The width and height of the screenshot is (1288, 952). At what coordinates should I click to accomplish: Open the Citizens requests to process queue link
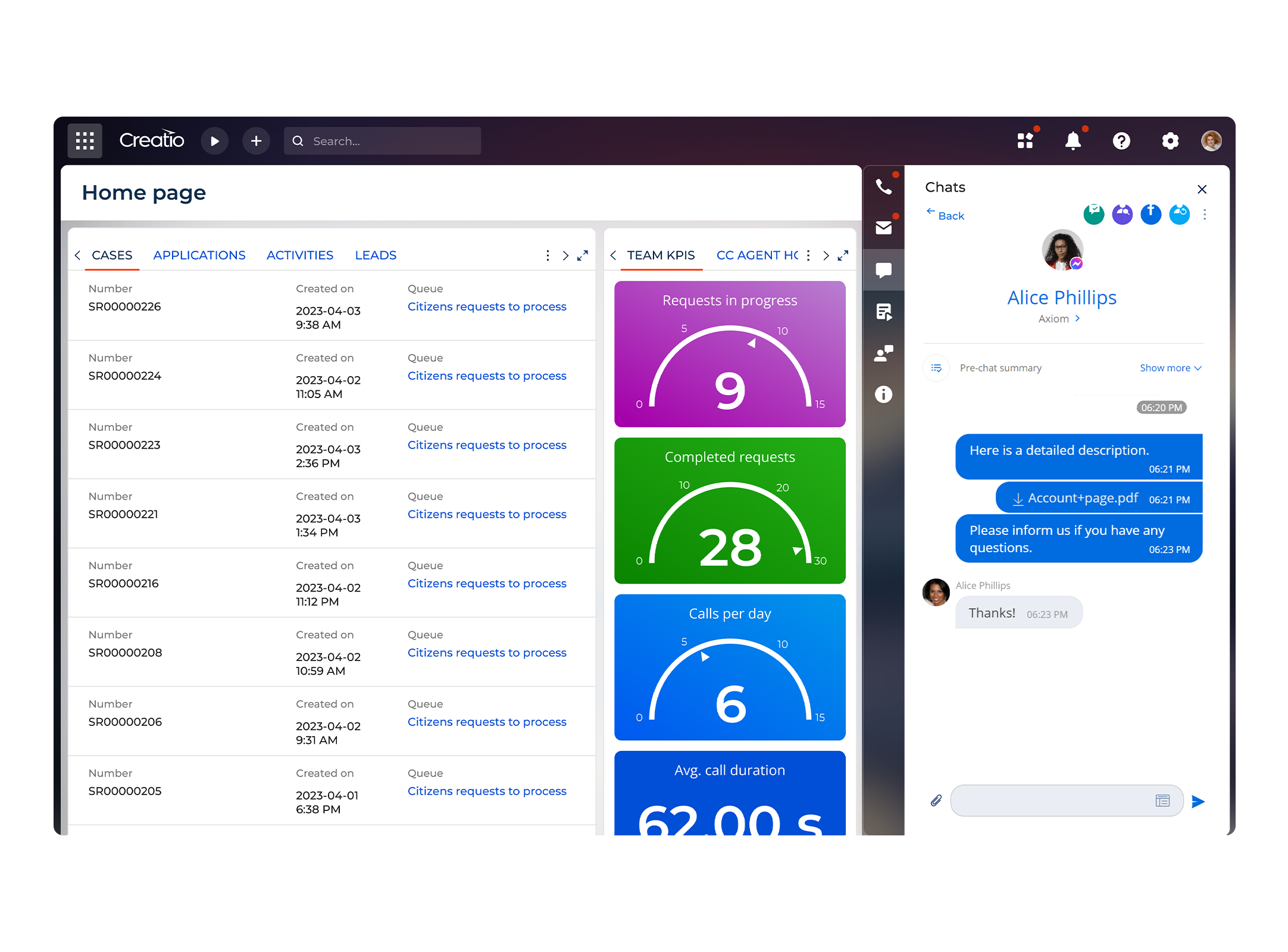(x=486, y=306)
